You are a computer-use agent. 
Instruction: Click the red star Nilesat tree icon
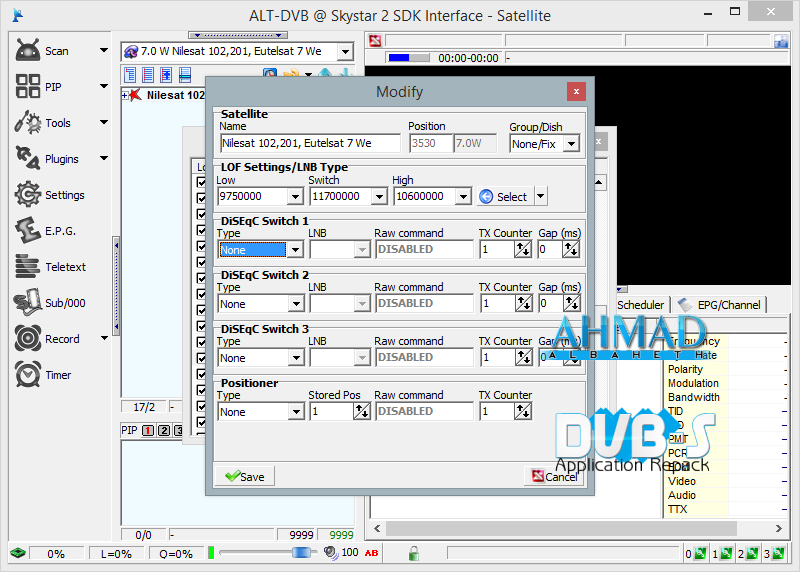point(135,95)
